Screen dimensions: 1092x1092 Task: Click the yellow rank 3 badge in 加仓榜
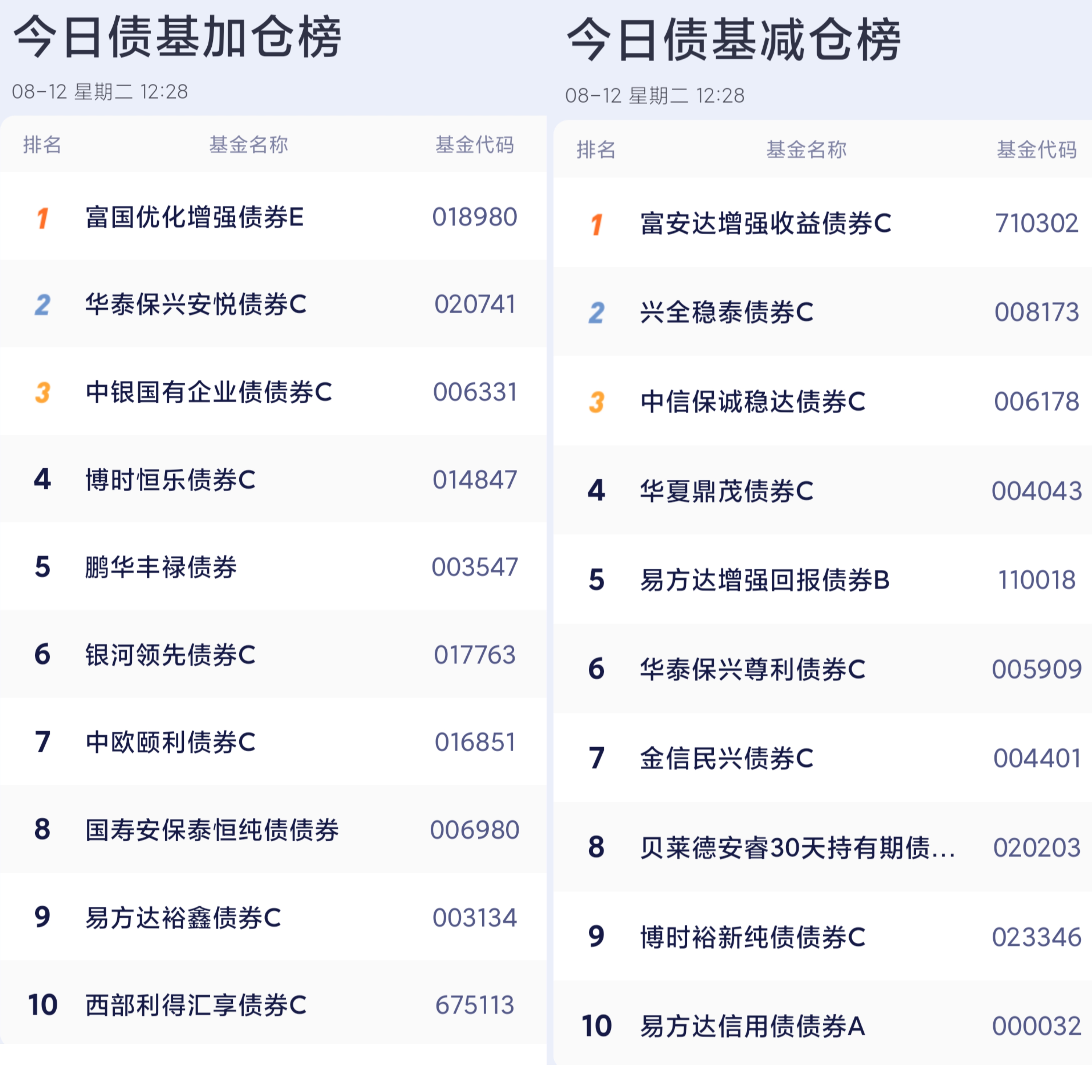(x=43, y=392)
